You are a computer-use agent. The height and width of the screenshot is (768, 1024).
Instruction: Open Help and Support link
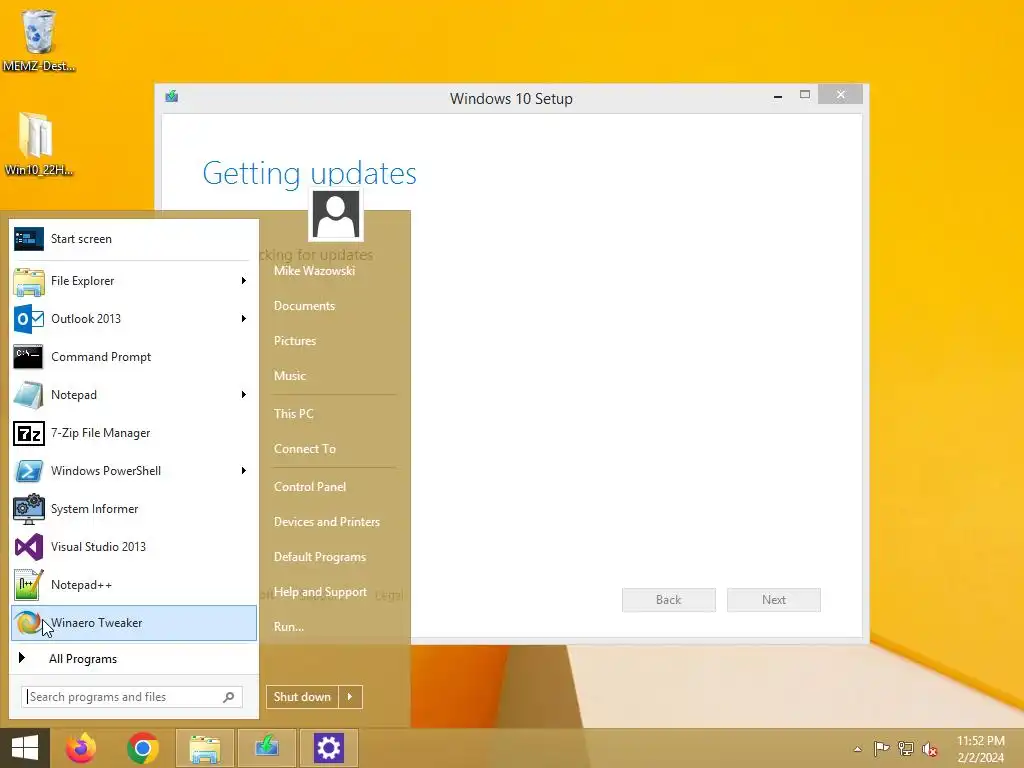[x=320, y=592]
